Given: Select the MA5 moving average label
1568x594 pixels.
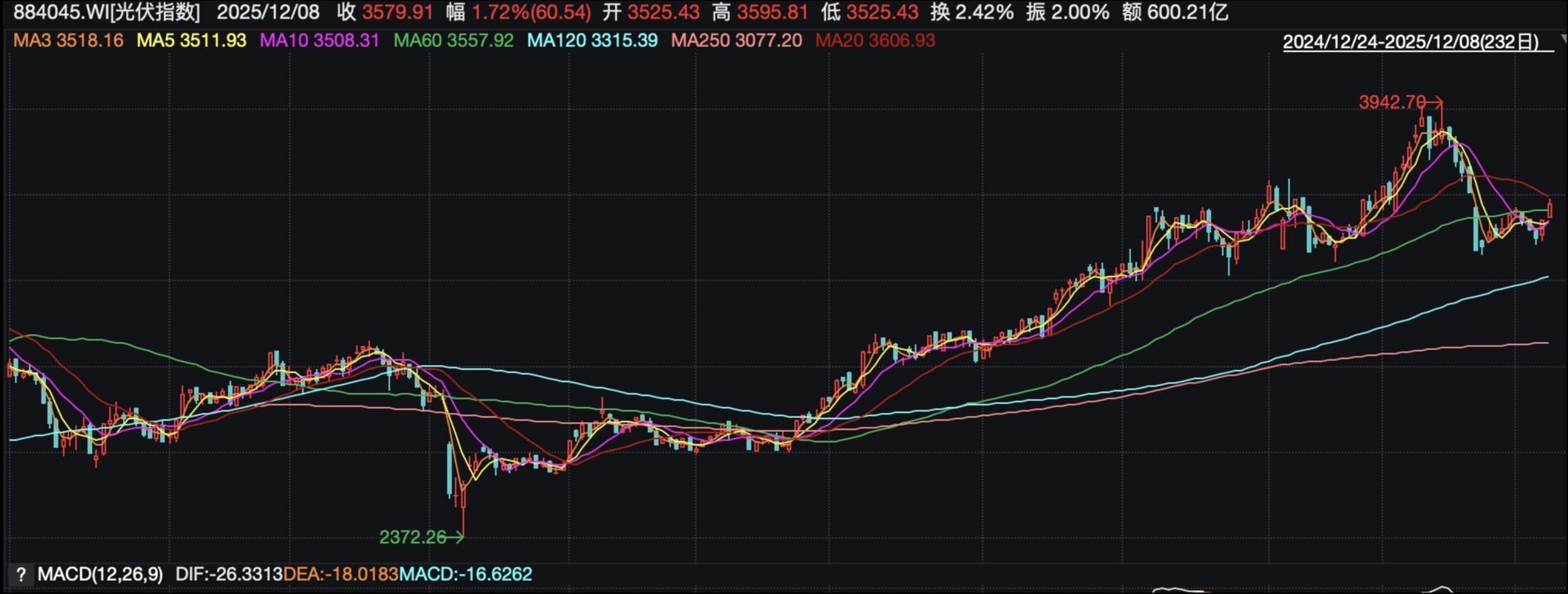Looking at the screenshot, I should click(191, 40).
